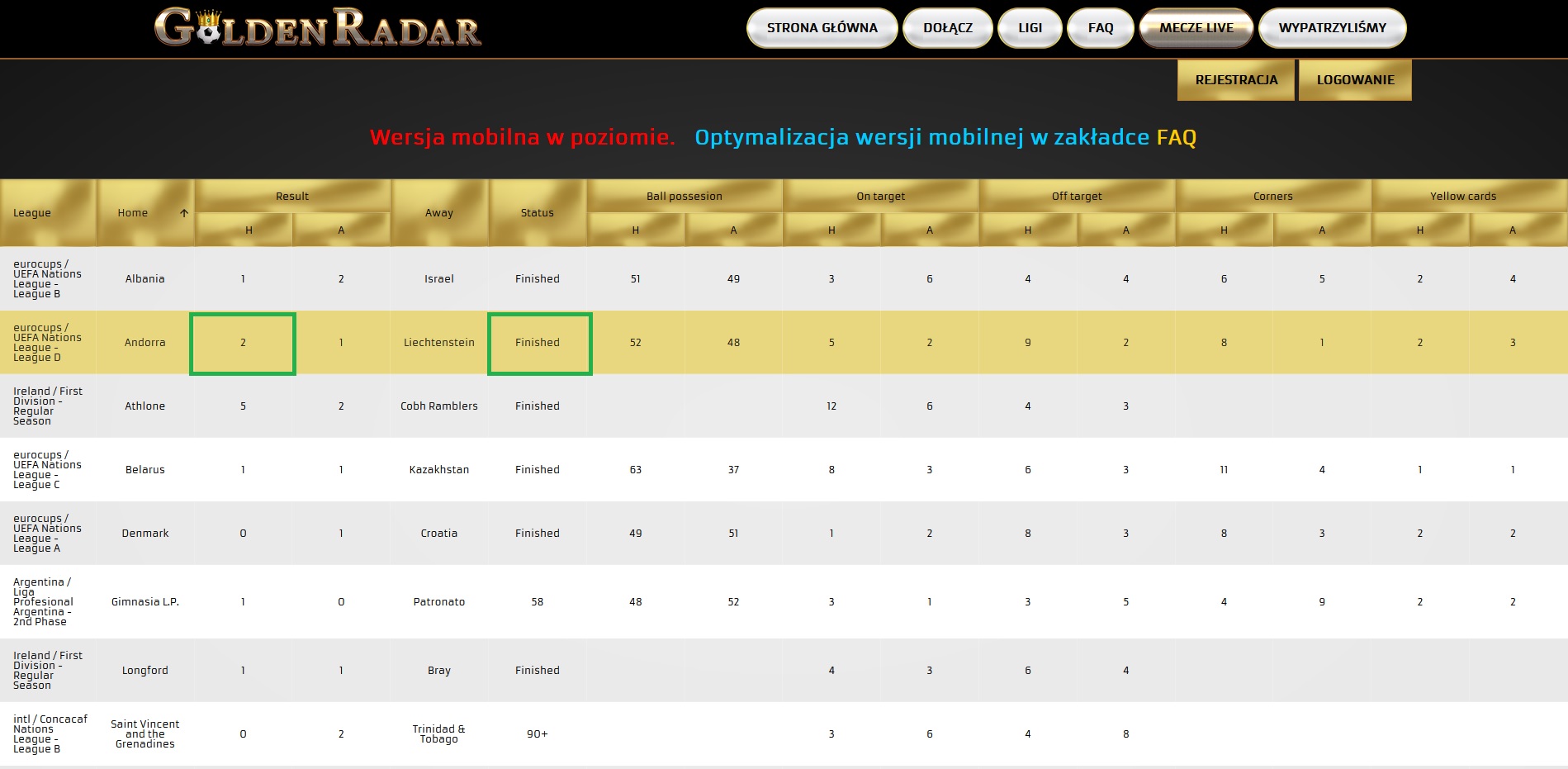Image resolution: width=1568 pixels, height=769 pixels.
Task: Open the LIGI menu
Action: point(1030,28)
